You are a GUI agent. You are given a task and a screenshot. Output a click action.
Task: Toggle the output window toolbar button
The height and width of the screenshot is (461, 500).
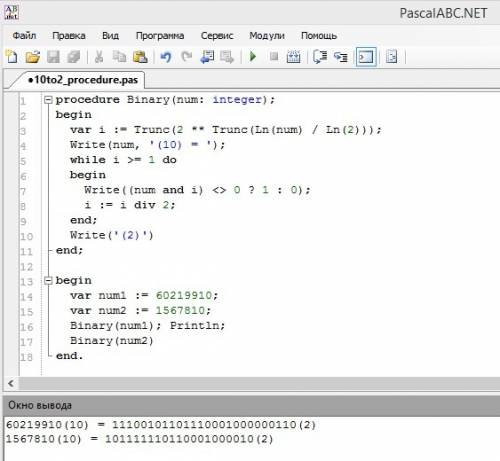(366, 57)
